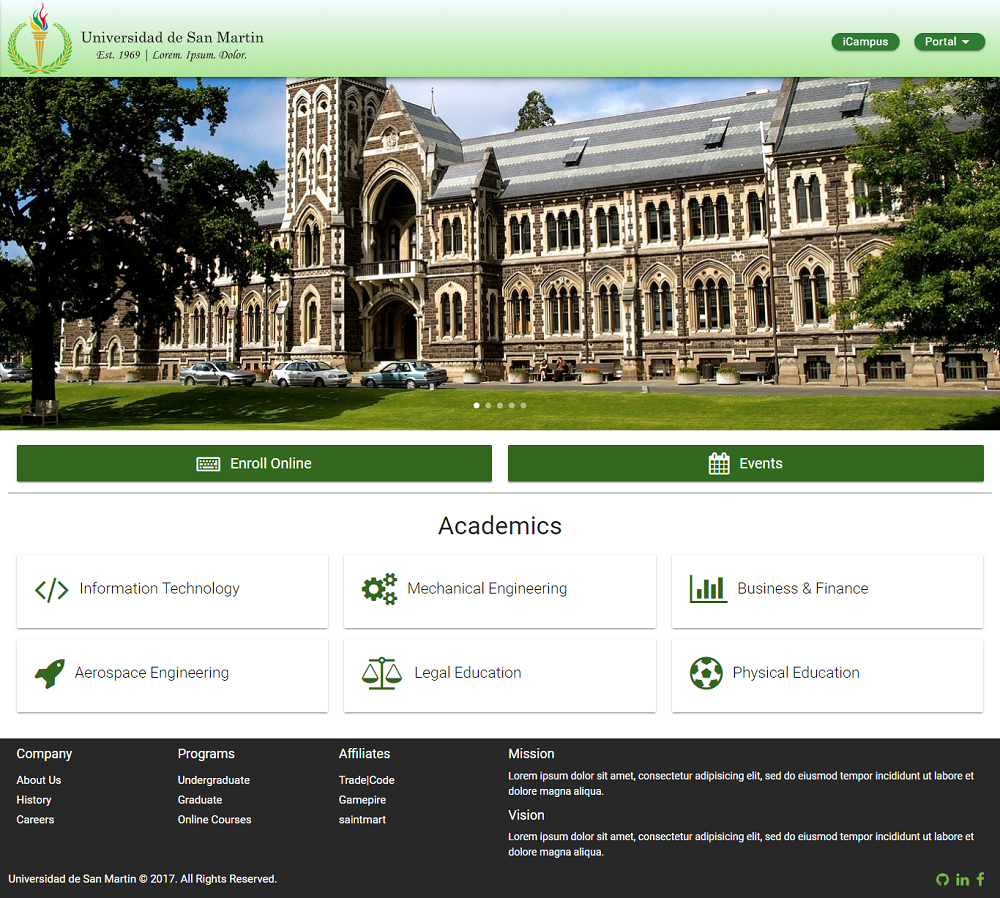Go to Online Courses footer link

[x=214, y=820]
